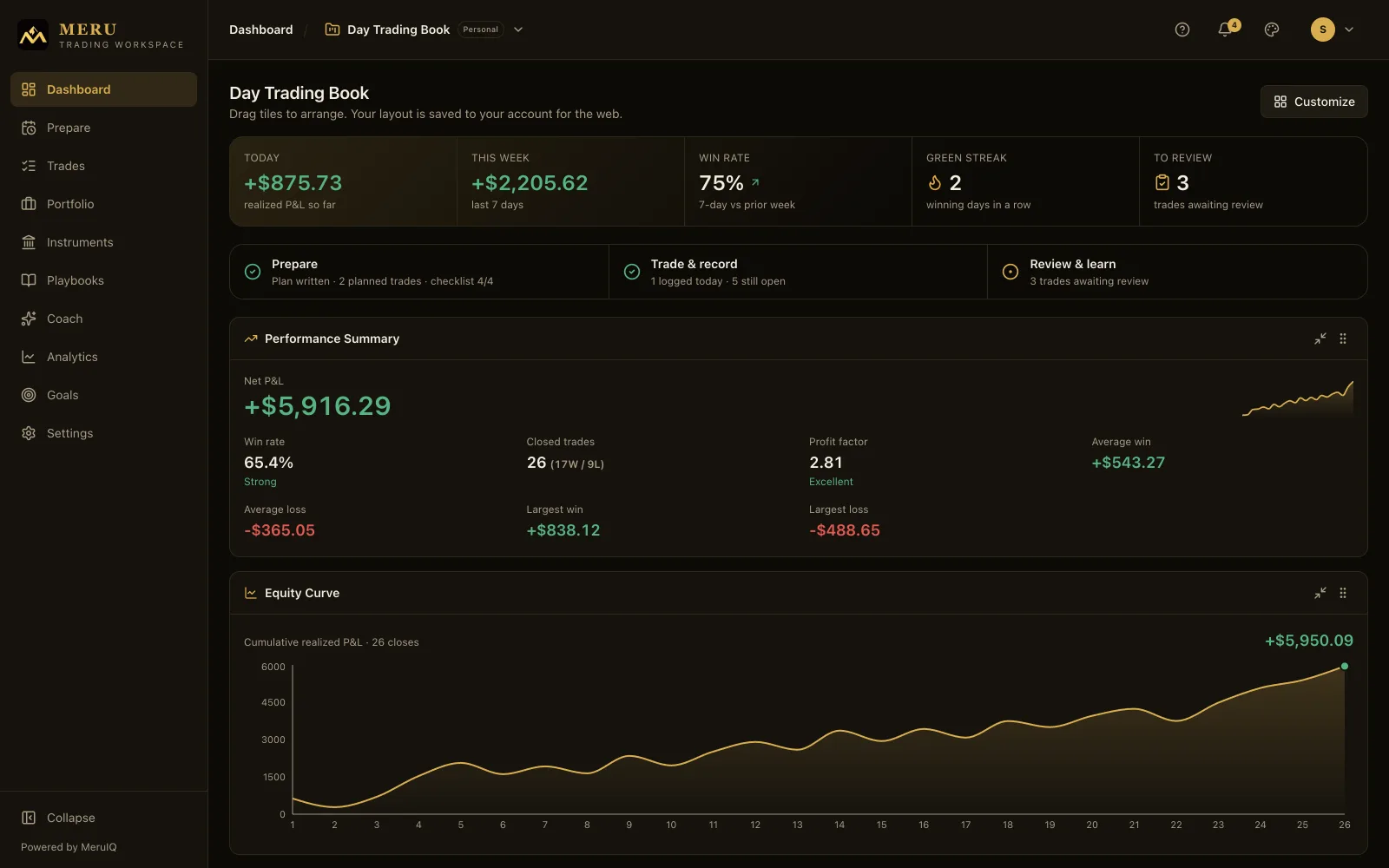Click the Playbooks book icon
This screenshot has width=1389, height=868.
point(29,280)
